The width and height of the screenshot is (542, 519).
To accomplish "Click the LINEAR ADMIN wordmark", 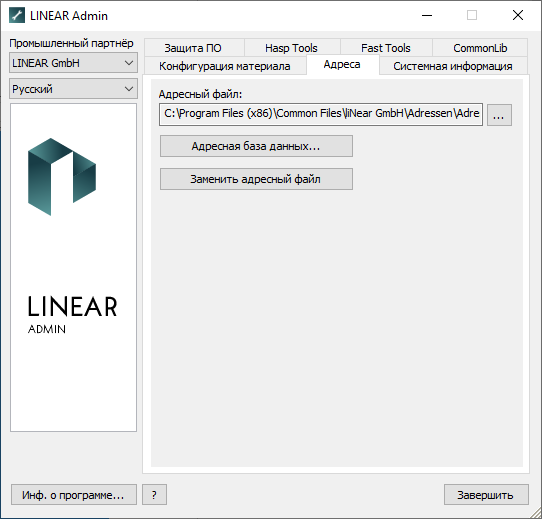I will pyautogui.click(x=72, y=315).
